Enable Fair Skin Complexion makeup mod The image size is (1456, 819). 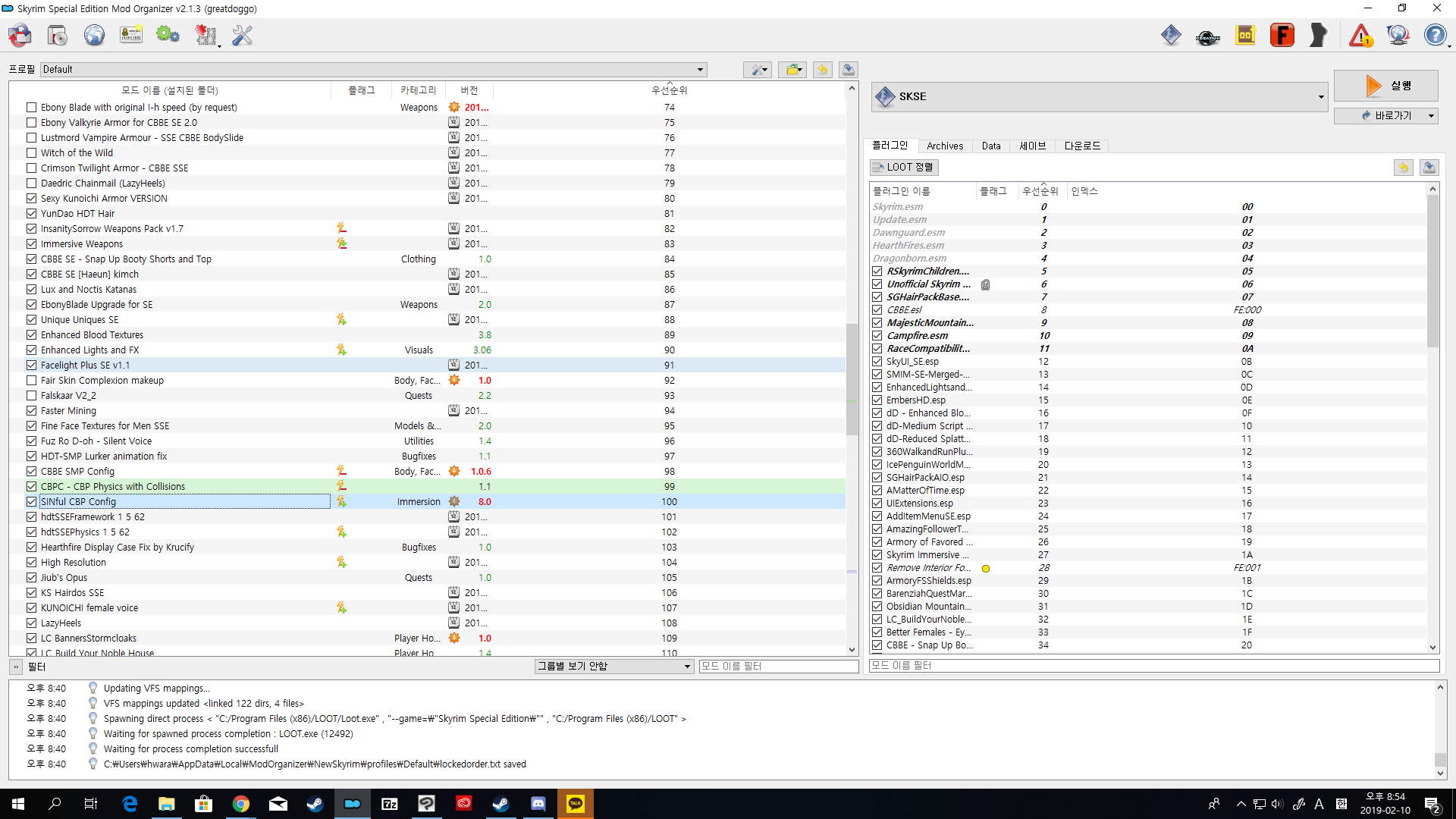tap(32, 381)
